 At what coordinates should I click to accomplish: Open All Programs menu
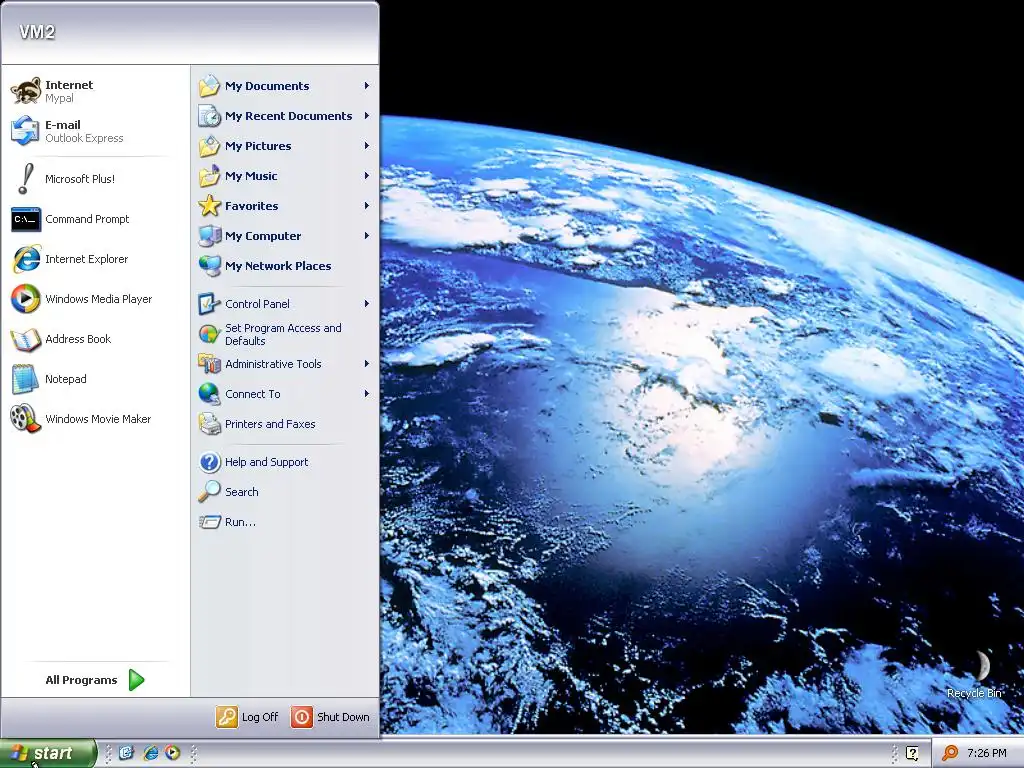click(95, 680)
